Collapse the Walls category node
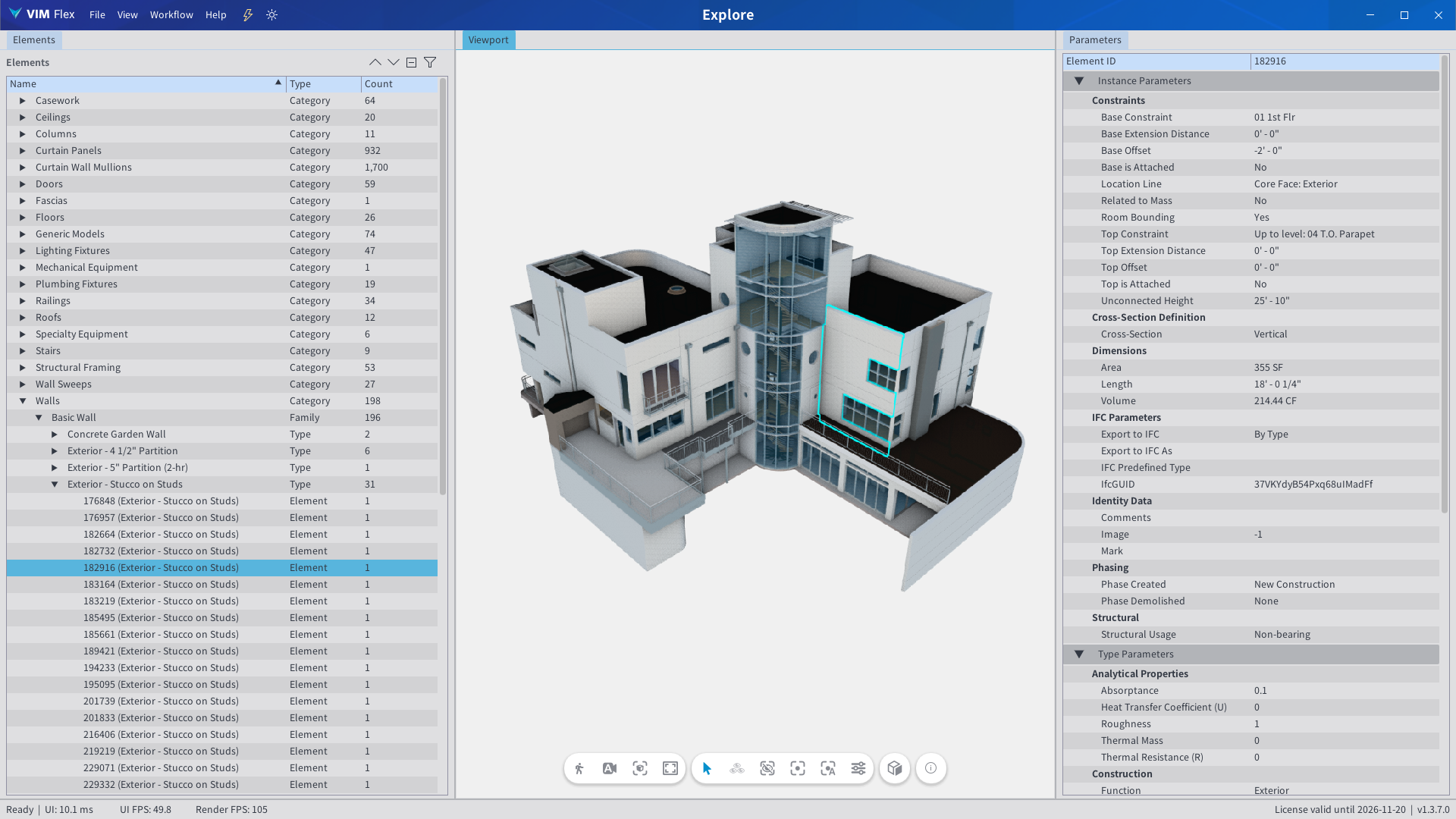The width and height of the screenshot is (1456, 819). [x=23, y=400]
